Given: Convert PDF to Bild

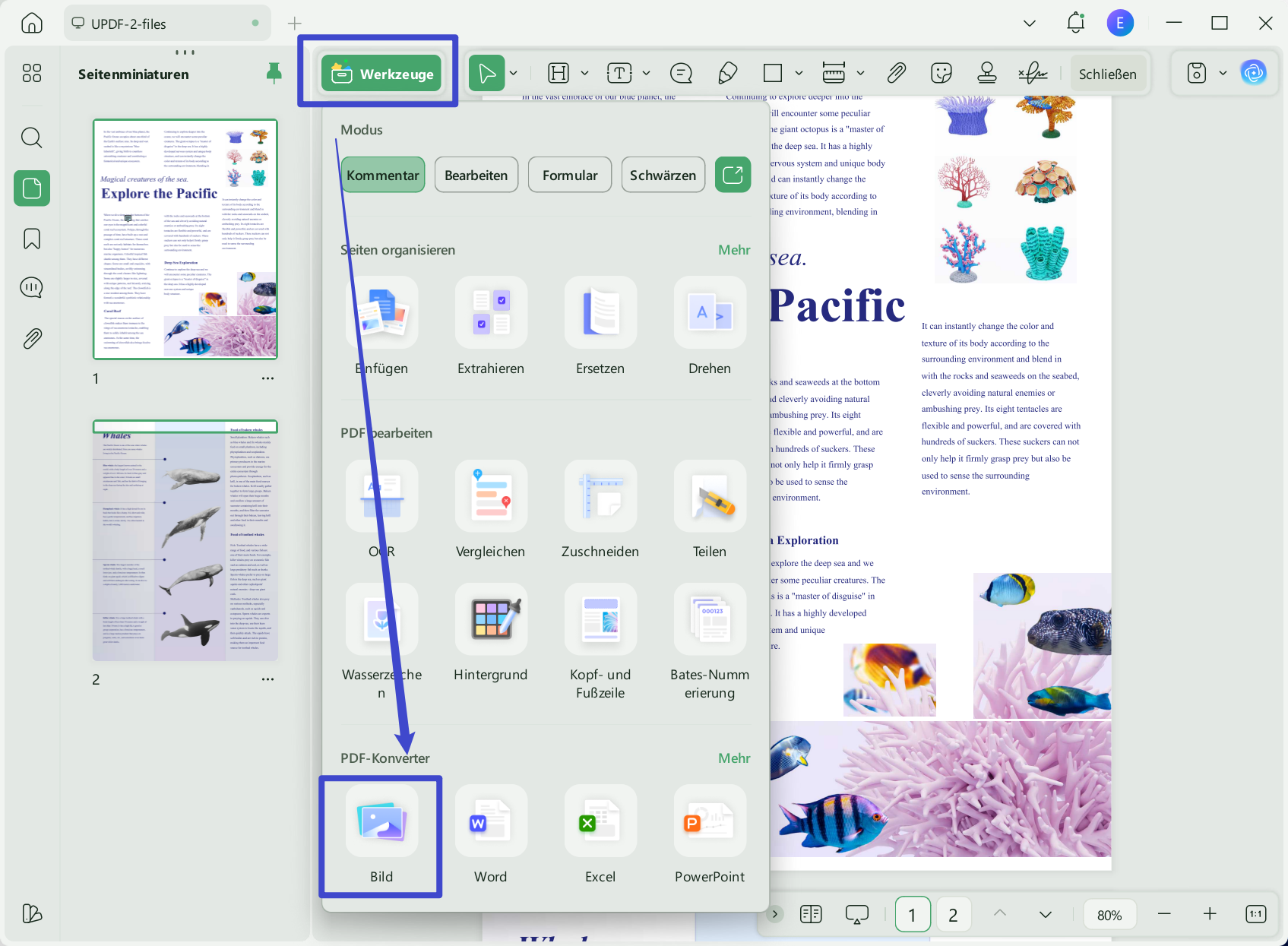Looking at the screenshot, I should [381, 836].
